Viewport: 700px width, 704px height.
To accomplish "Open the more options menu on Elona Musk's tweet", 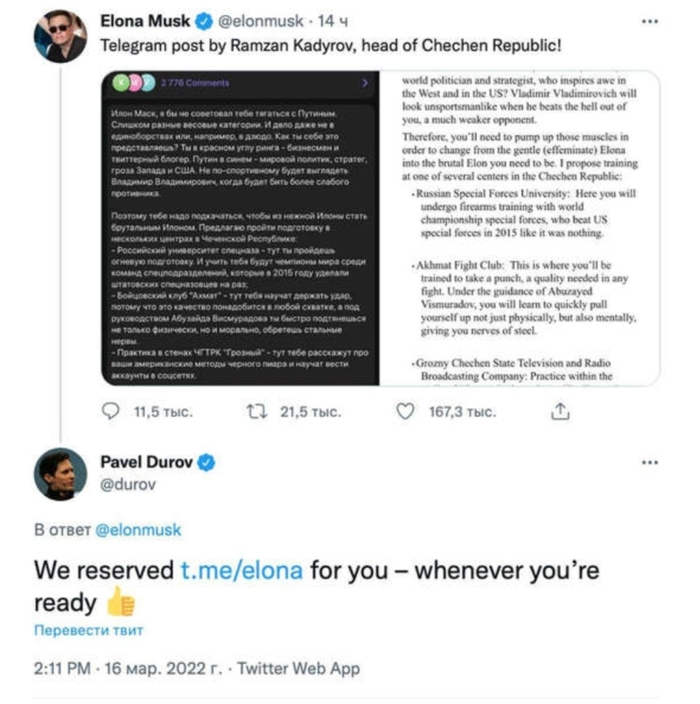I will pyautogui.click(x=651, y=22).
